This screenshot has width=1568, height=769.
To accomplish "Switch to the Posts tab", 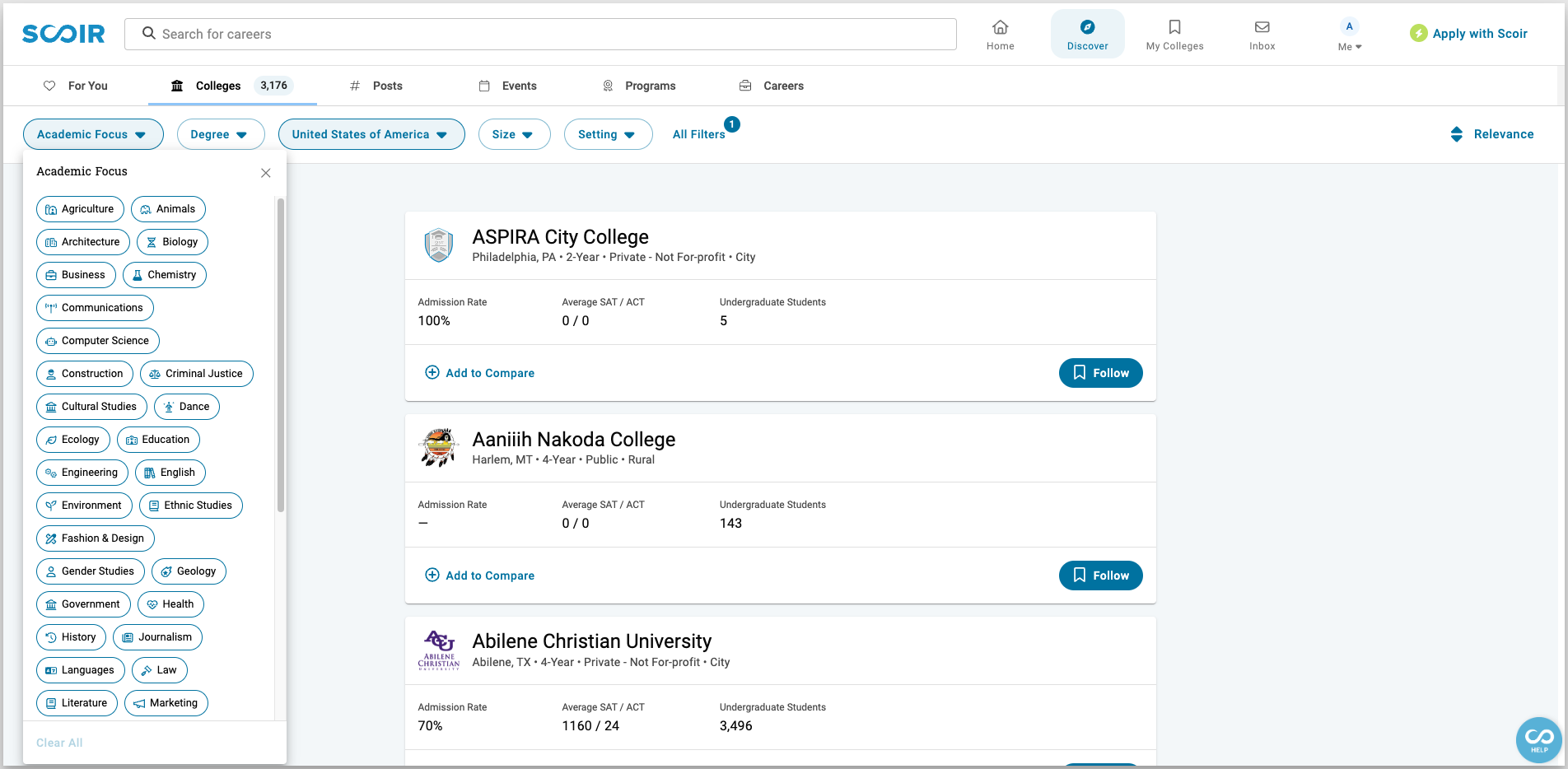I will click(x=376, y=86).
